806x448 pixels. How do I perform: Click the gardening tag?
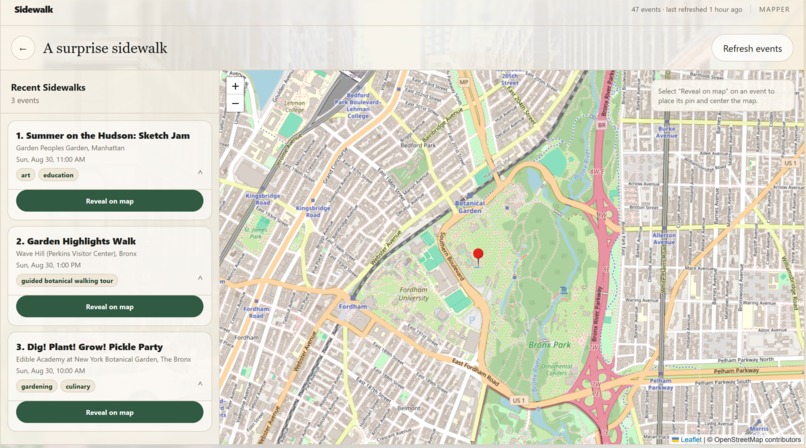point(36,386)
